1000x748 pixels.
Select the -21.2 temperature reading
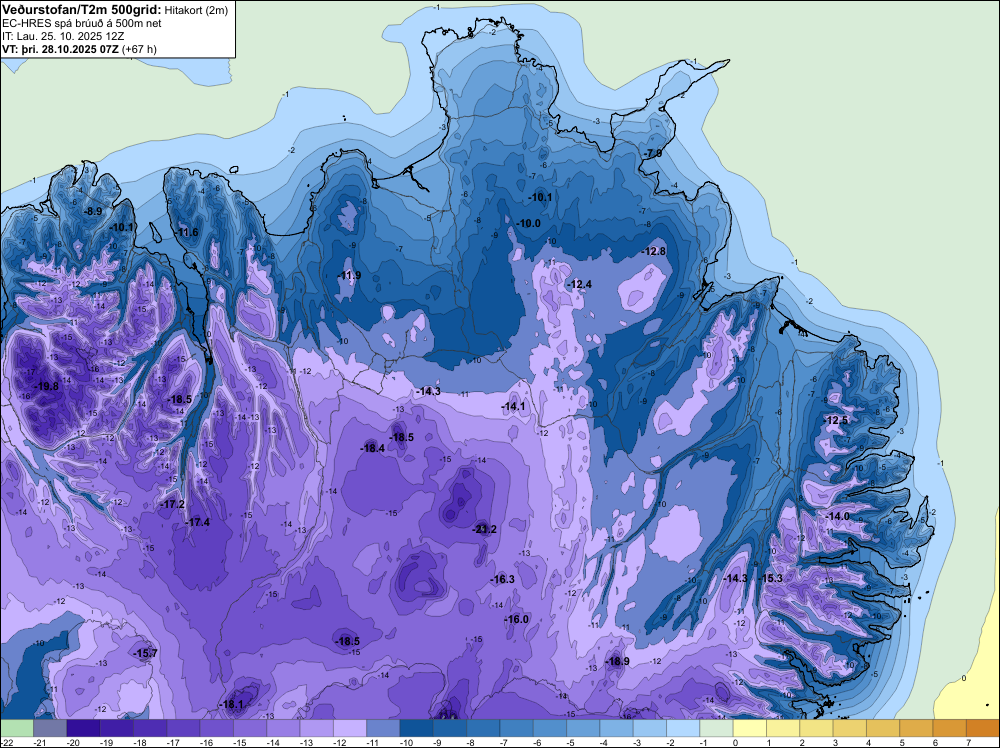(485, 529)
